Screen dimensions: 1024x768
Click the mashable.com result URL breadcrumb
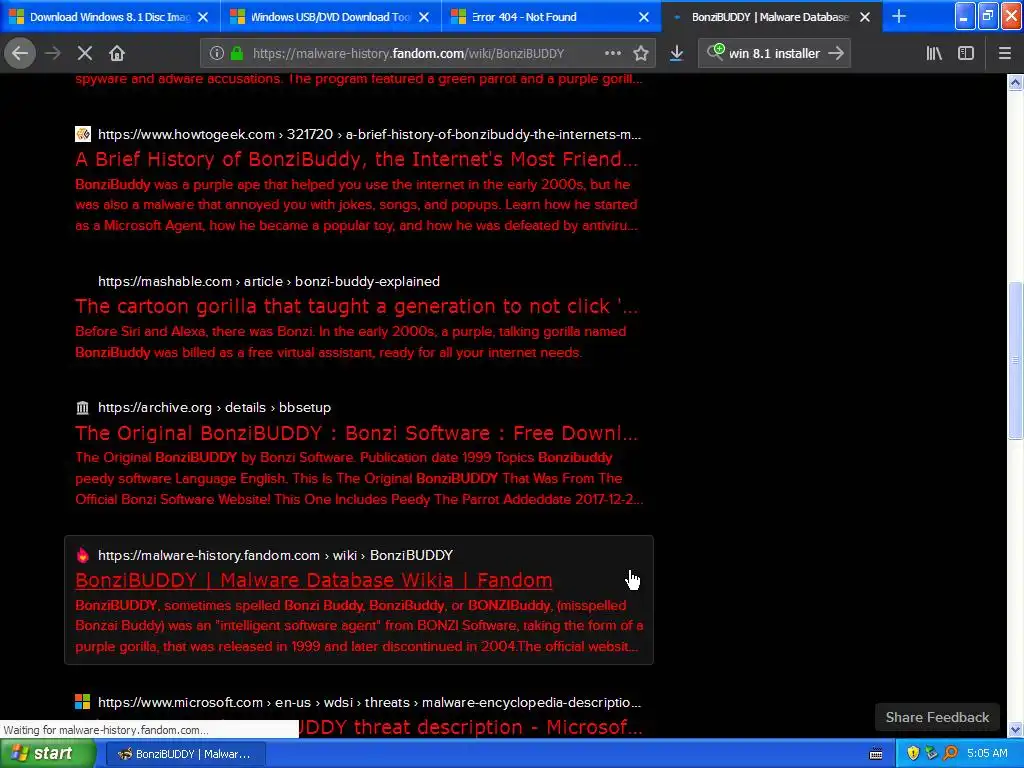point(269,281)
